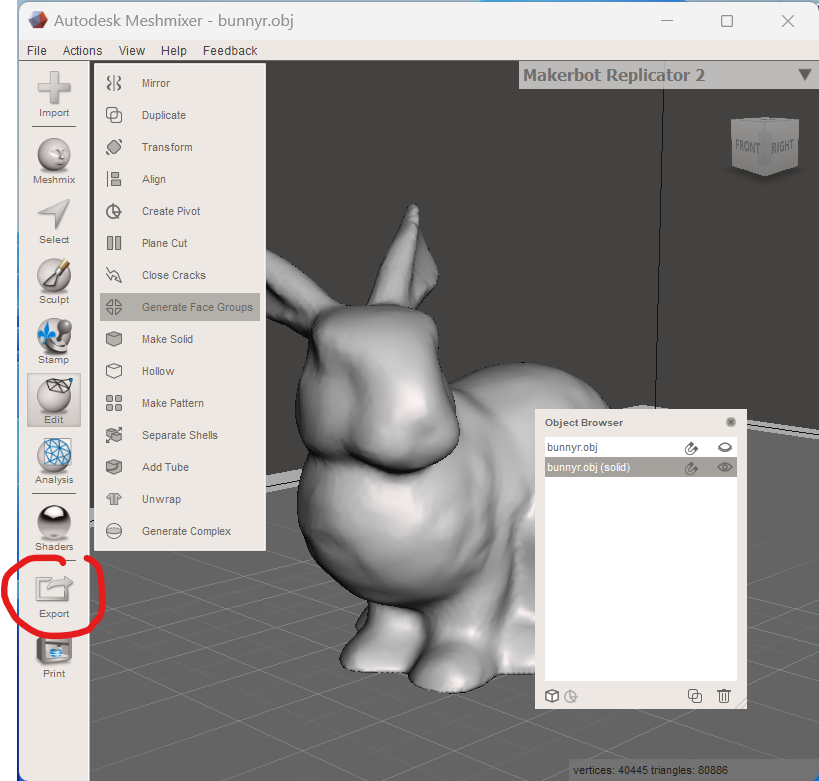Activate the Sculpt brush tool
This screenshot has width=819, height=781.
pyautogui.click(x=54, y=280)
